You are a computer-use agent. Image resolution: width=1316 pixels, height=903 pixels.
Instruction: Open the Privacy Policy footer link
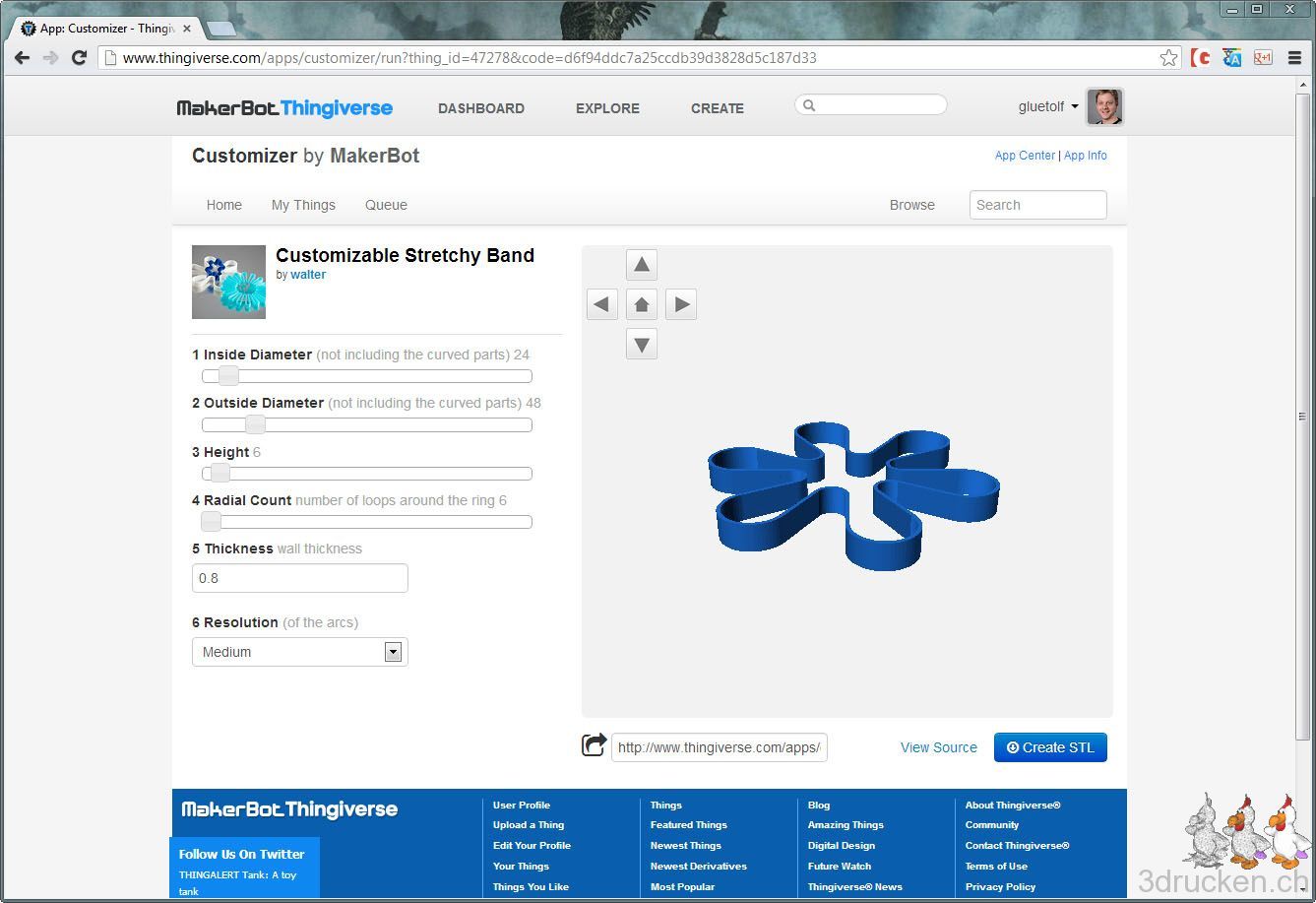[1000, 887]
